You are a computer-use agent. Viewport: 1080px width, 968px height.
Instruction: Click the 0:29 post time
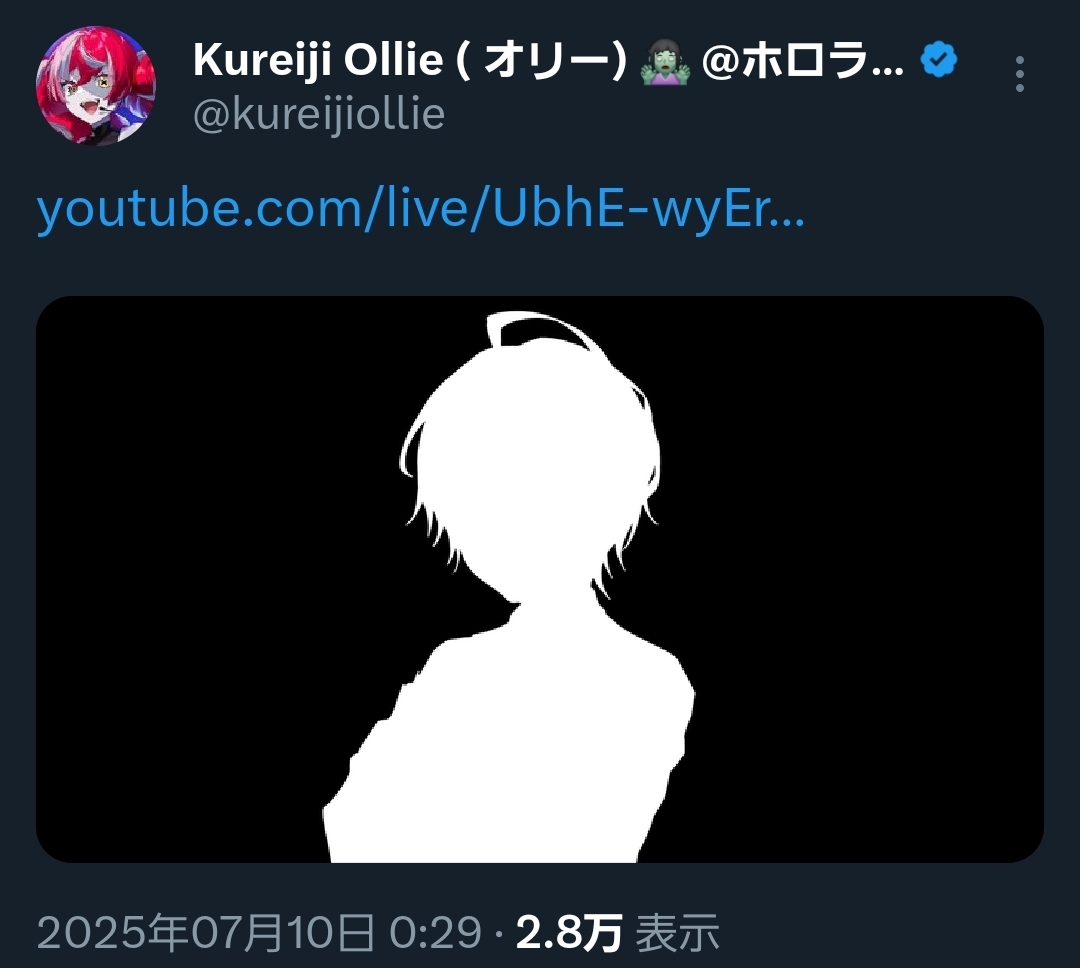point(435,933)
